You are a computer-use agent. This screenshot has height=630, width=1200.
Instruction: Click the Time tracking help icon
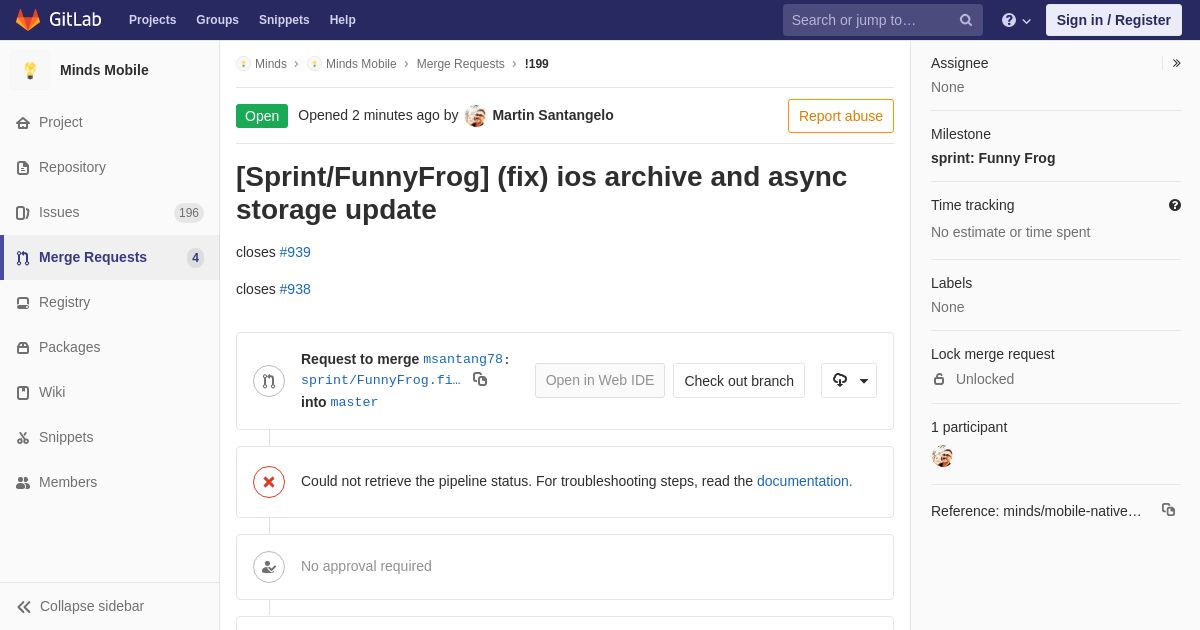pos(1175,205)
